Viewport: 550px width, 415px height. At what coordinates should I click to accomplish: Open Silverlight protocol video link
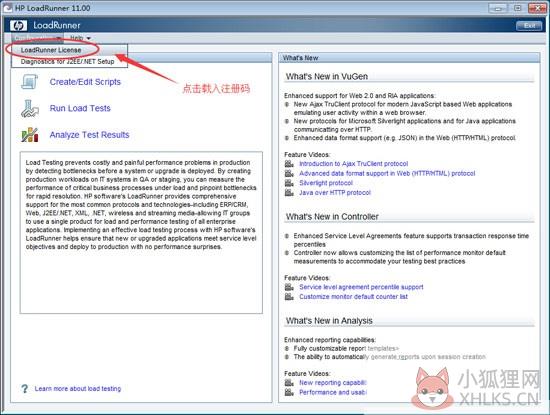(326, 183)
